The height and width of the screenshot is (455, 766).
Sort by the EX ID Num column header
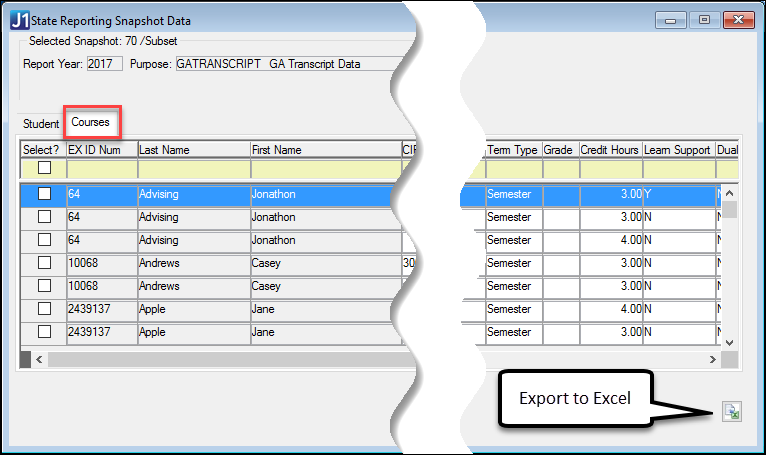pos(102,150)
